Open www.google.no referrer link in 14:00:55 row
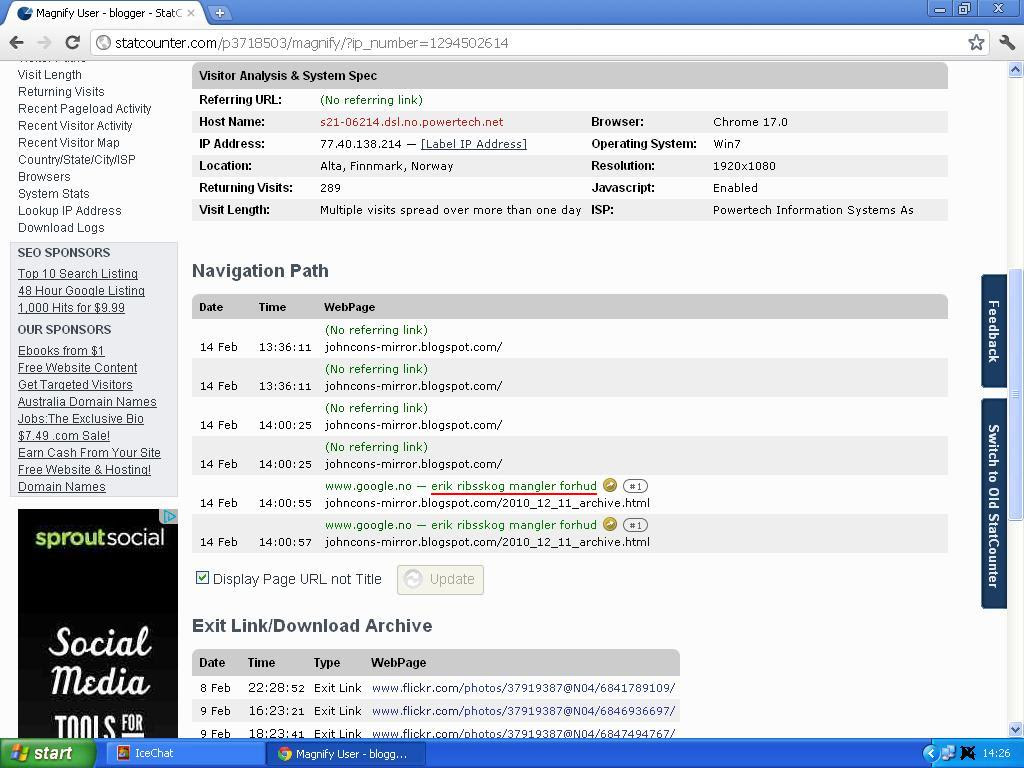 [368, 486]
